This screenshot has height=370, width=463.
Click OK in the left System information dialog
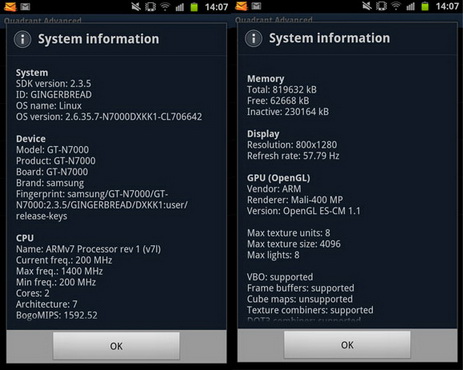[116, 346]
